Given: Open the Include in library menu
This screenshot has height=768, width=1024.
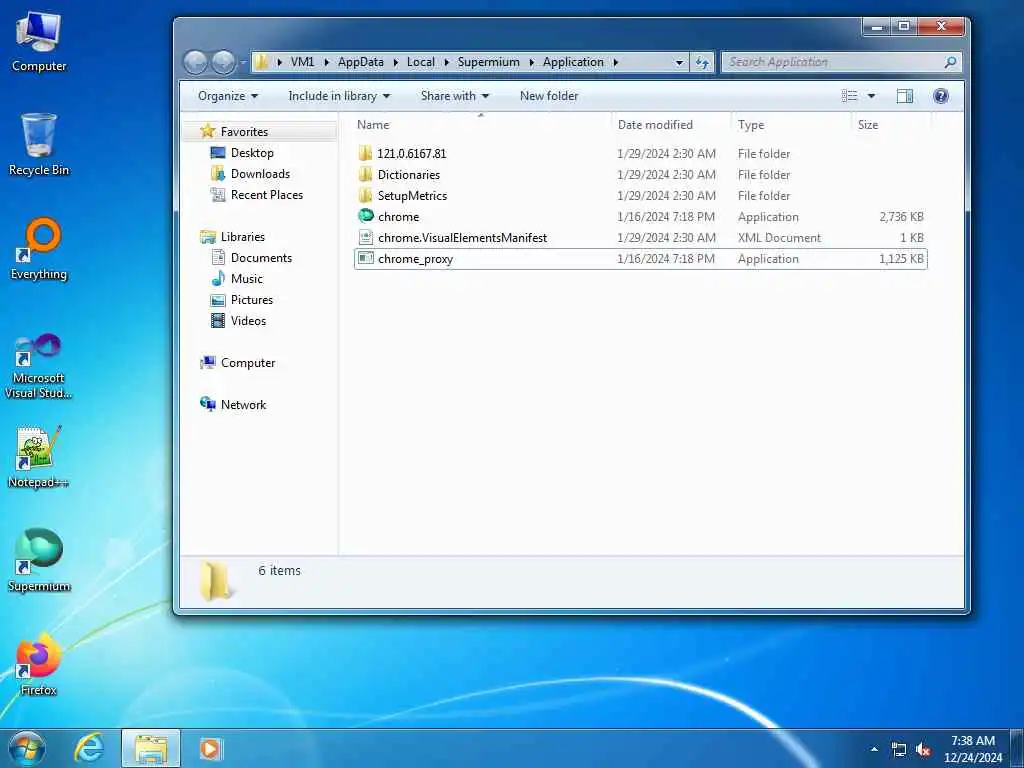Looking at the screenshot, I should click(x=339, y=96).
